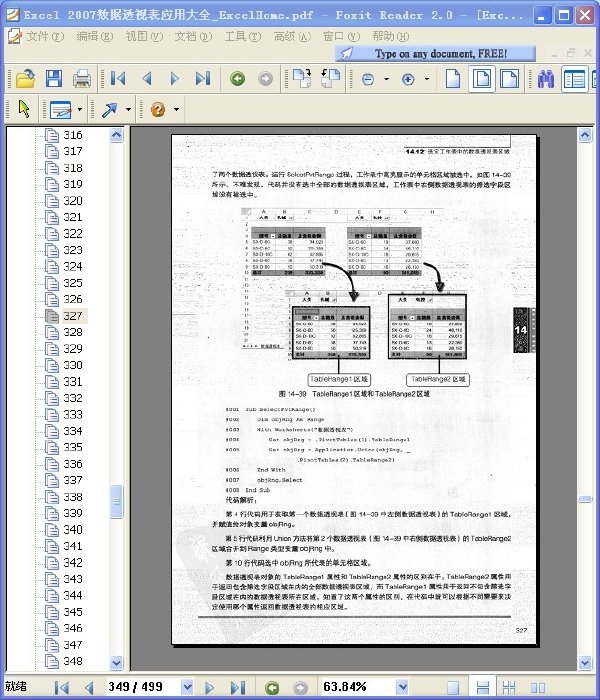Select fit page view icon
This screenshot has height=700, width=600.
pos(482,79)
